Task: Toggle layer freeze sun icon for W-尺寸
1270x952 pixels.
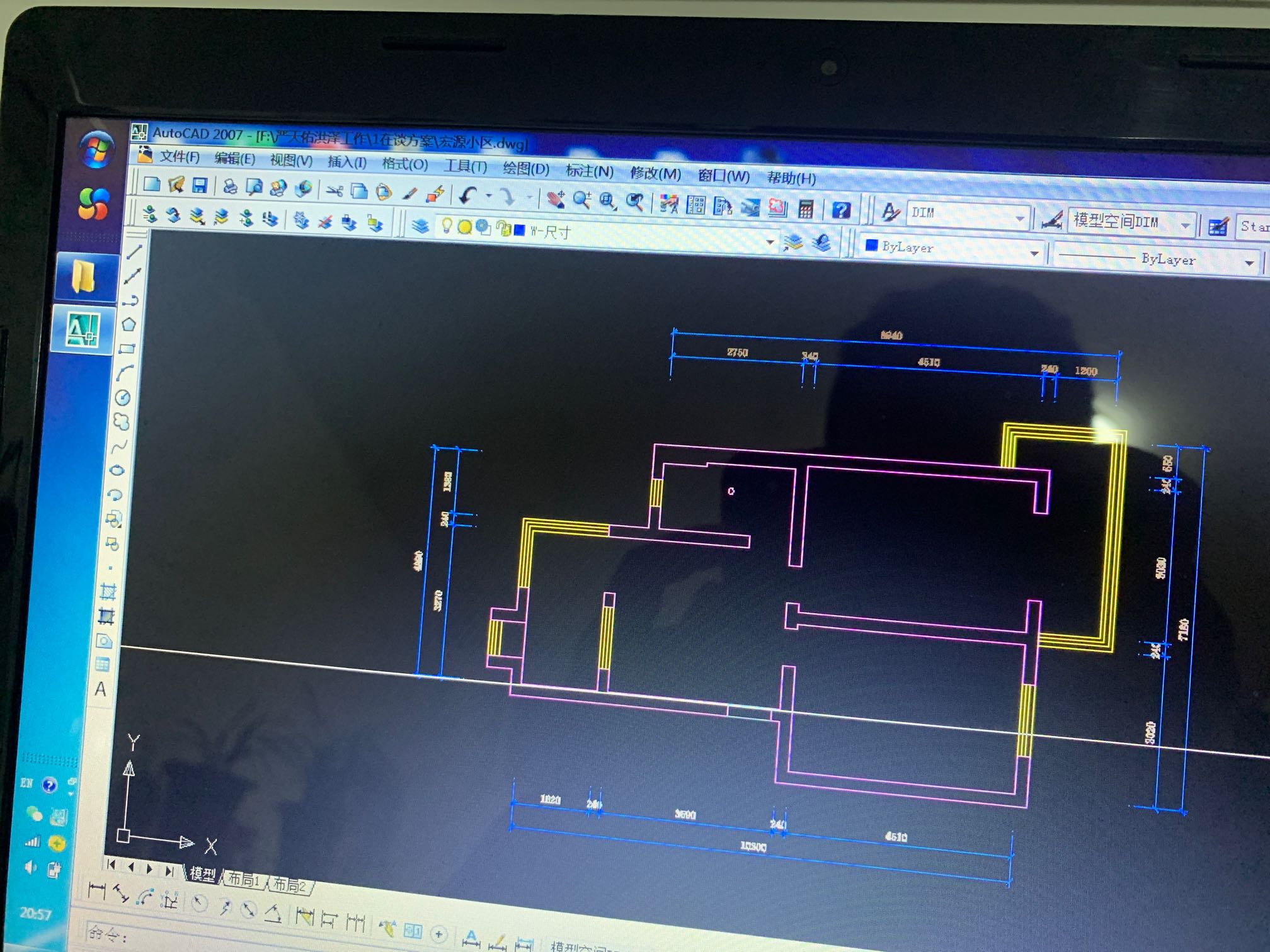Action: tap(465, 227)
